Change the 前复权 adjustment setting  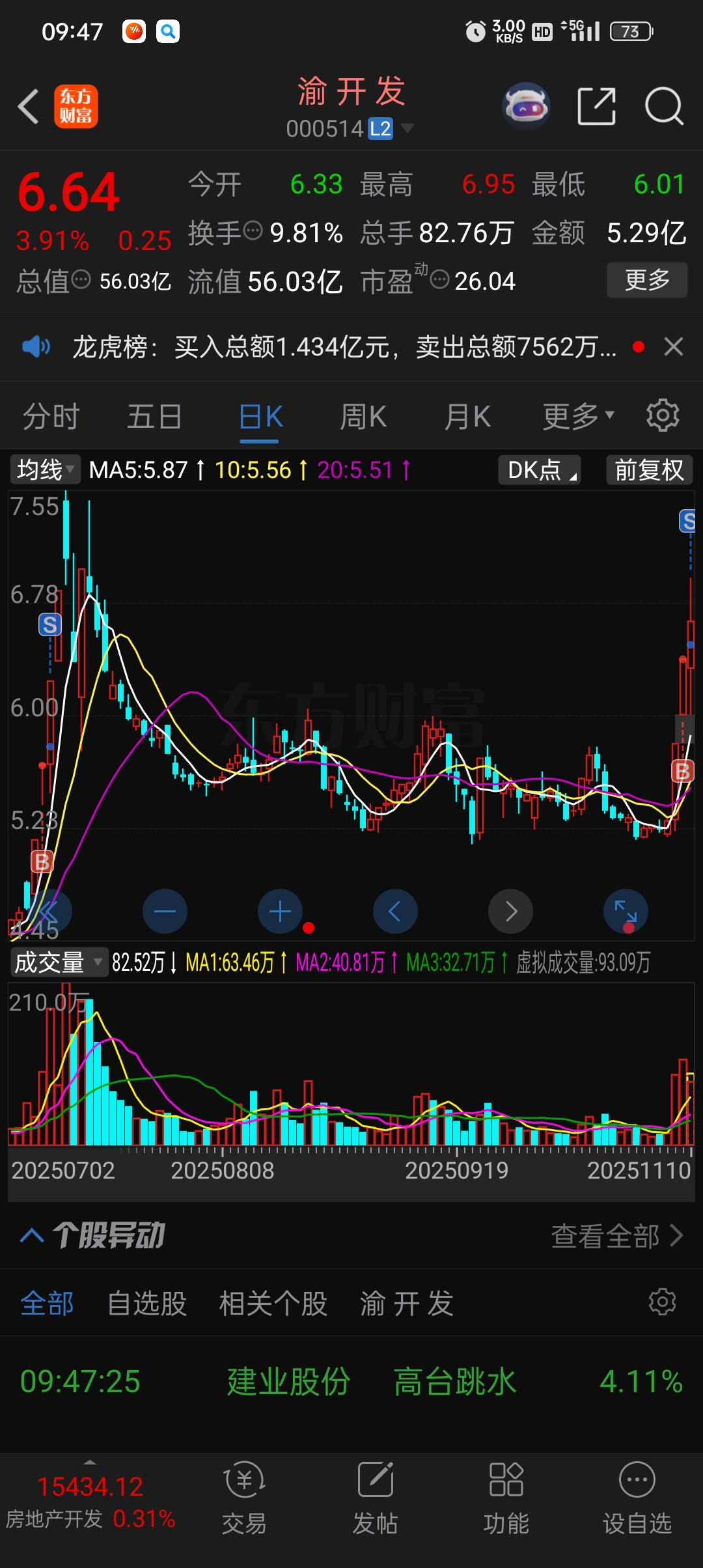(x=649, y=469)
